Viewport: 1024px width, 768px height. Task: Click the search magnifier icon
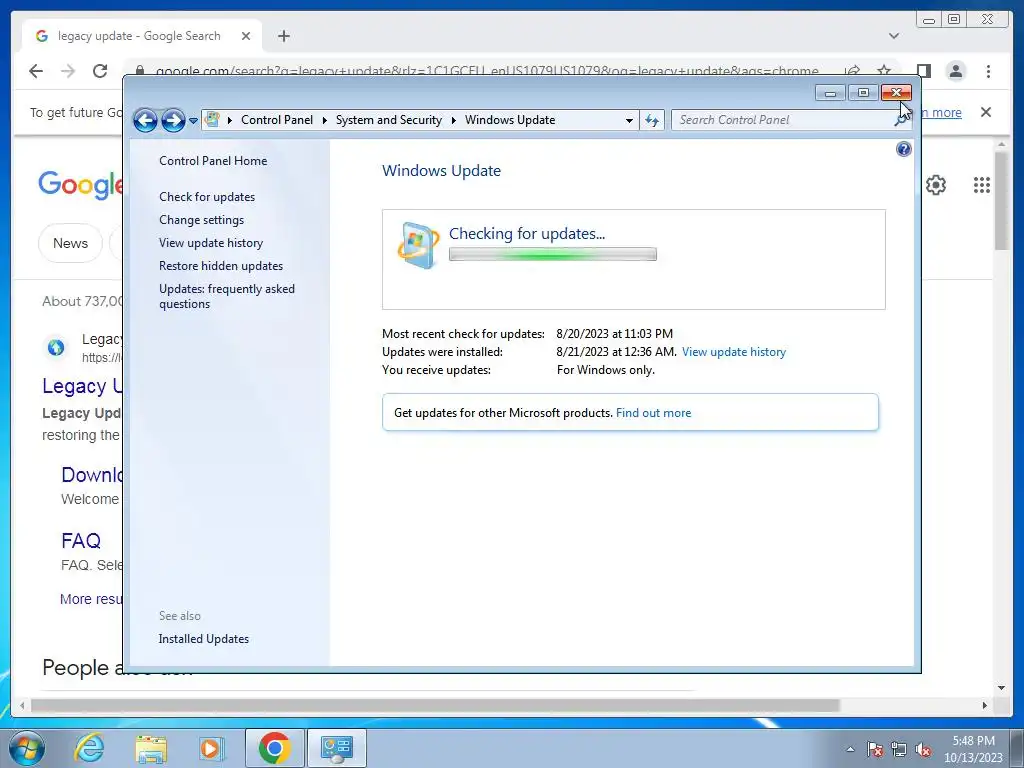click(901, 121)
